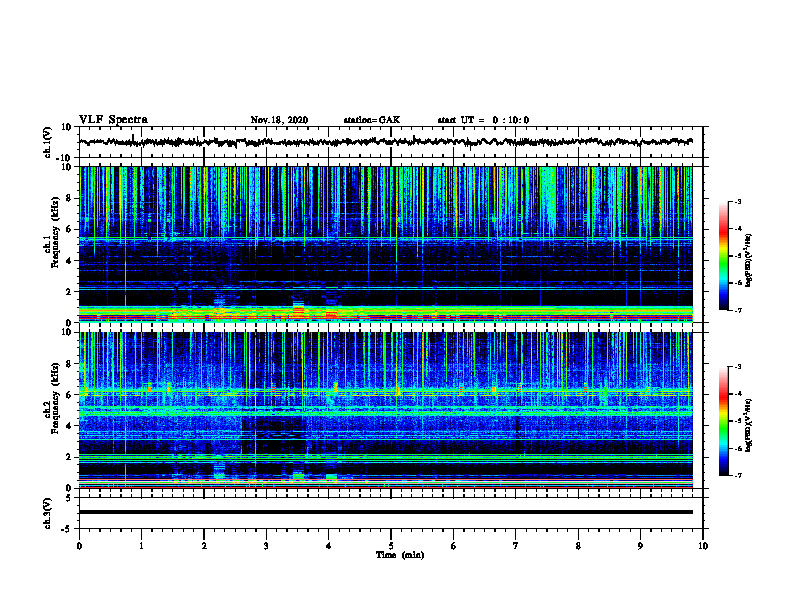Click the "Time (min)" axis label
This screenshot has height=612, width=792.
[400, 555]
